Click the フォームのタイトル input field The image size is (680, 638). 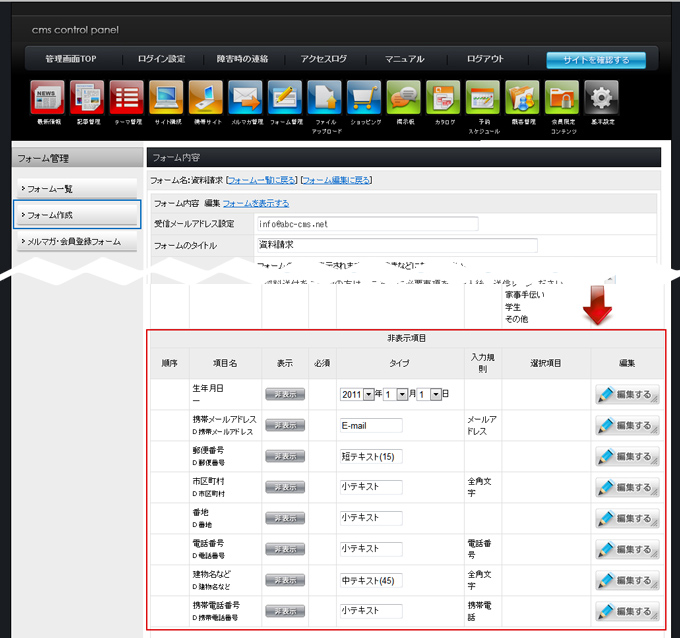click(x=397, y=245)
